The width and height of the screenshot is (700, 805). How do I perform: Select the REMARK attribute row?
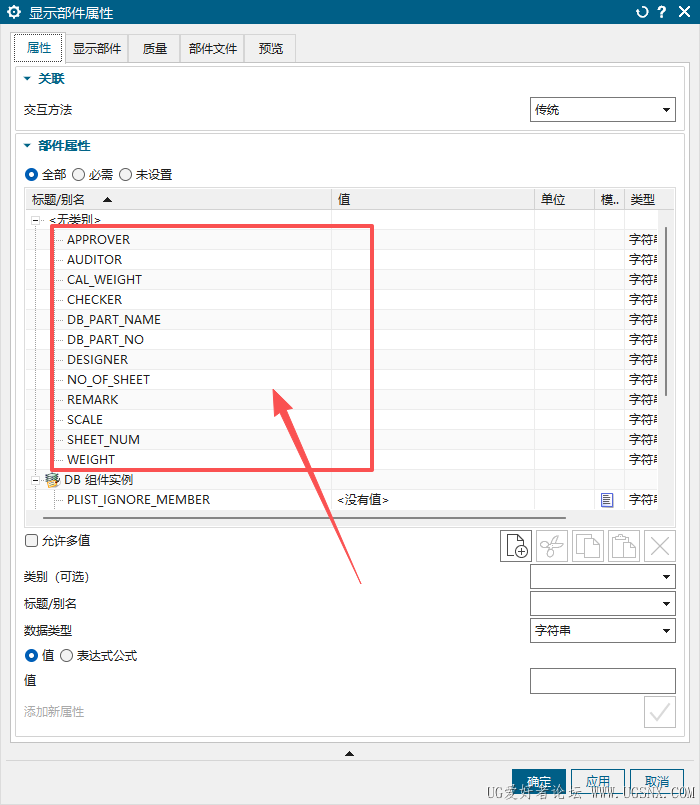[x=342, y=400]
